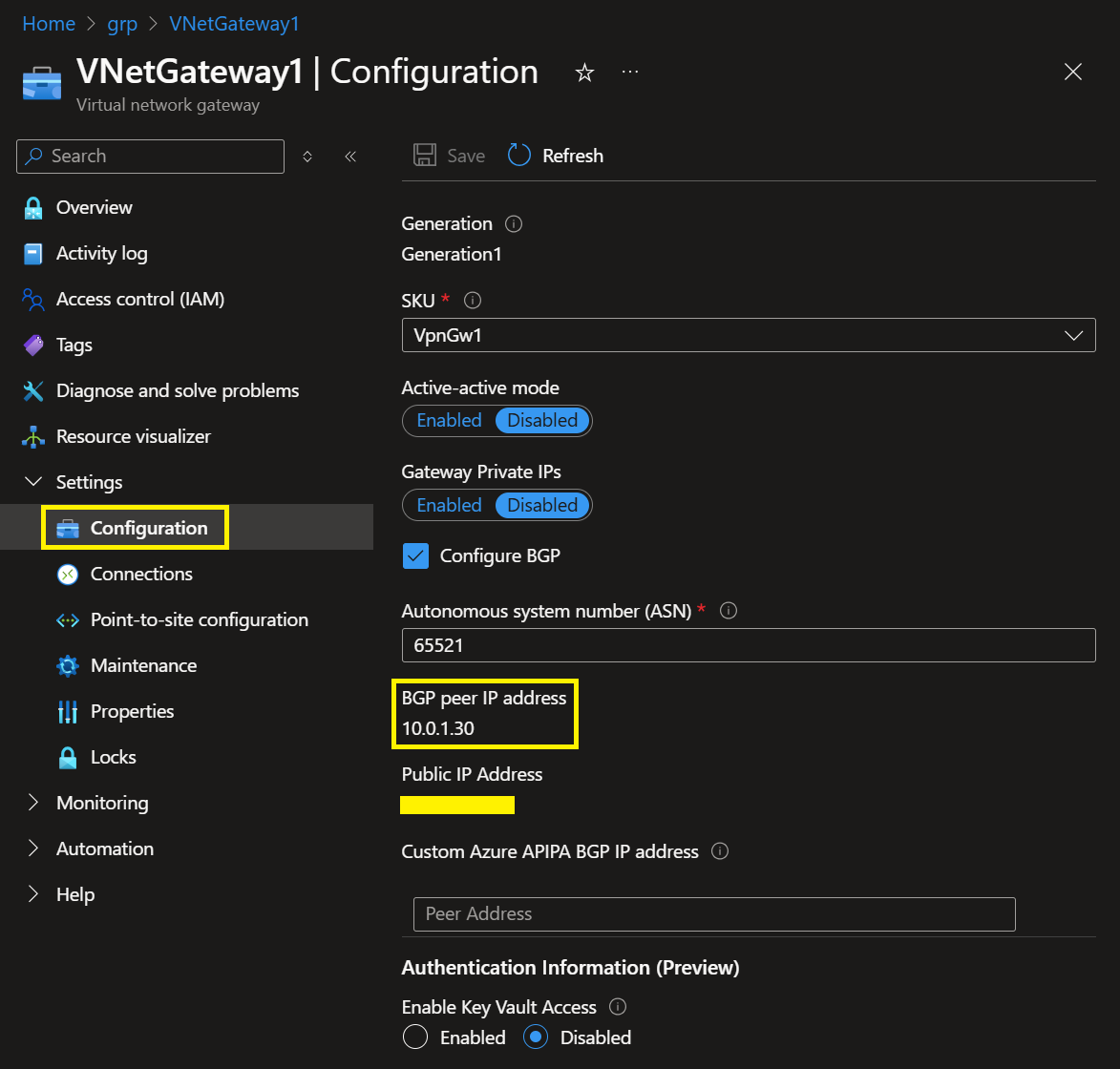Navigate to grp breadcrumb link
The image size is (1120, 1069).
pos(122,24)
